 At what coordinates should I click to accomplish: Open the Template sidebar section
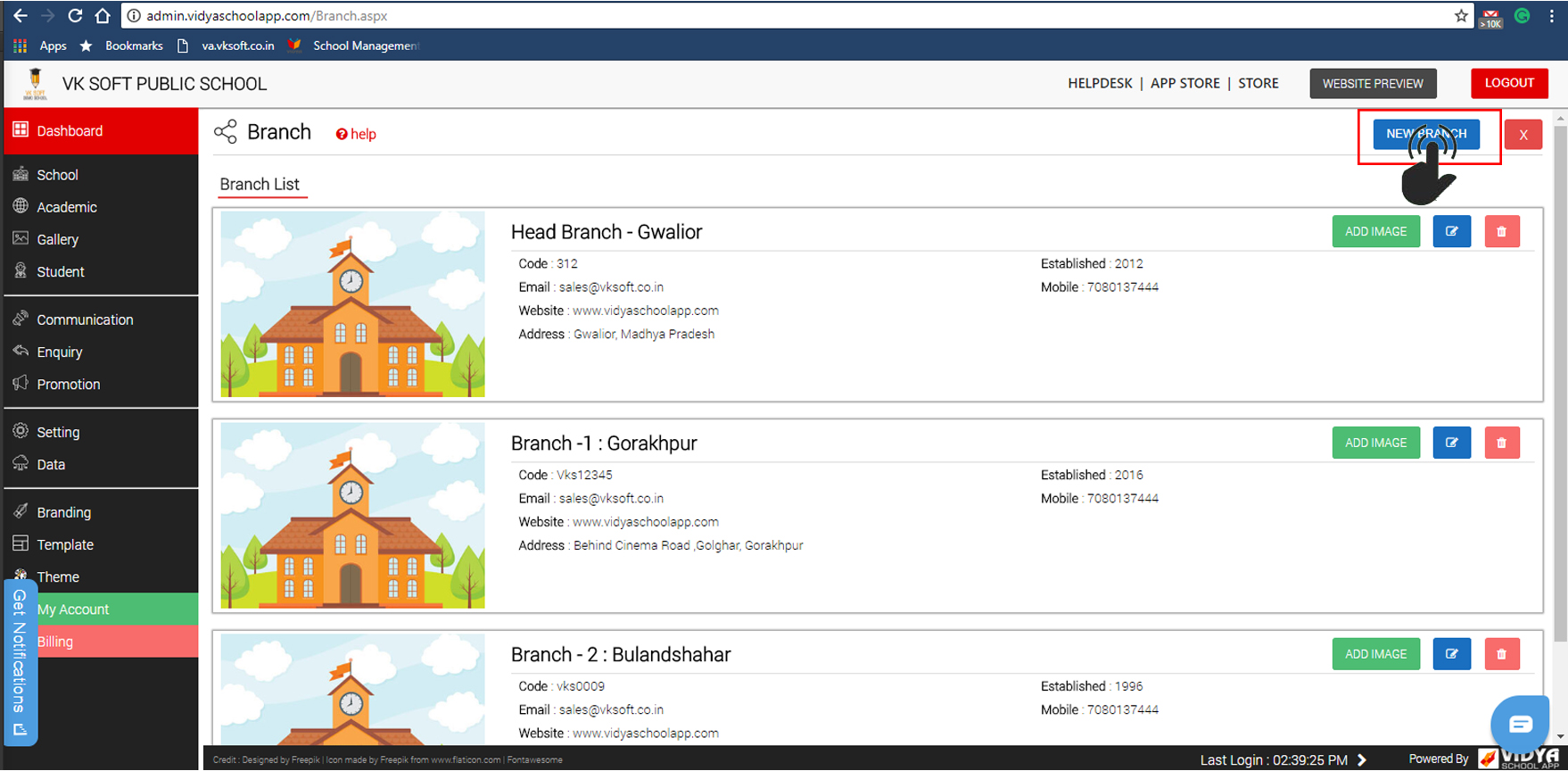101,544
